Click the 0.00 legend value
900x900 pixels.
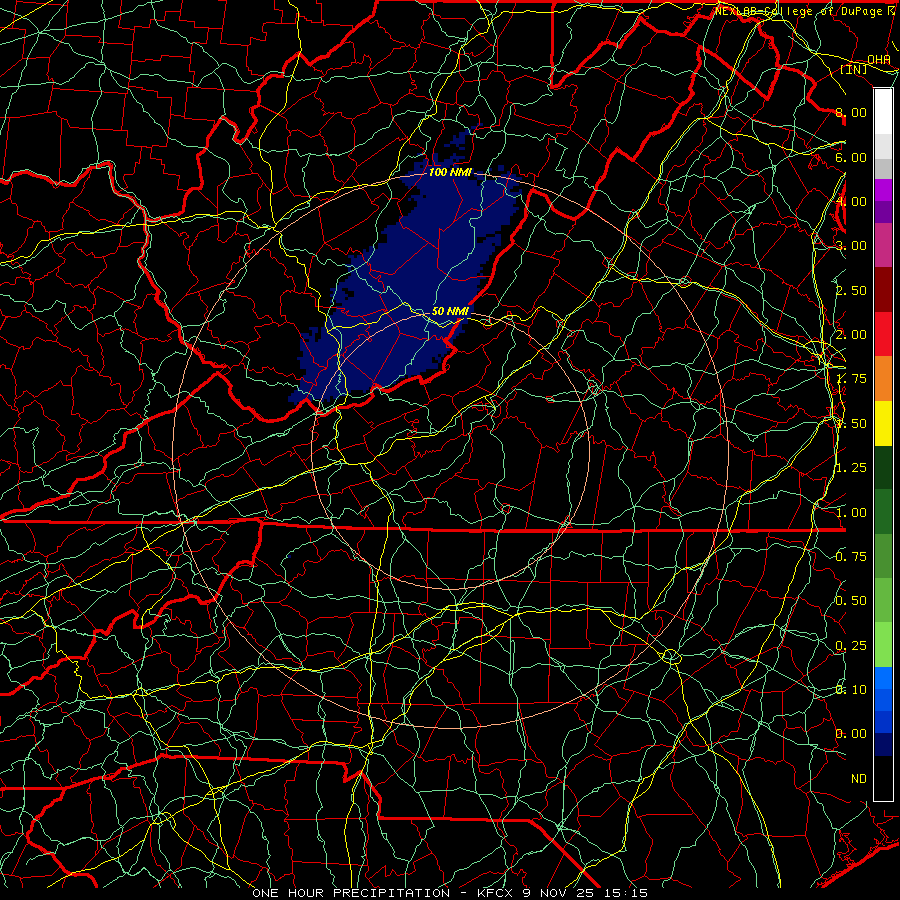(x=852, y=734)
